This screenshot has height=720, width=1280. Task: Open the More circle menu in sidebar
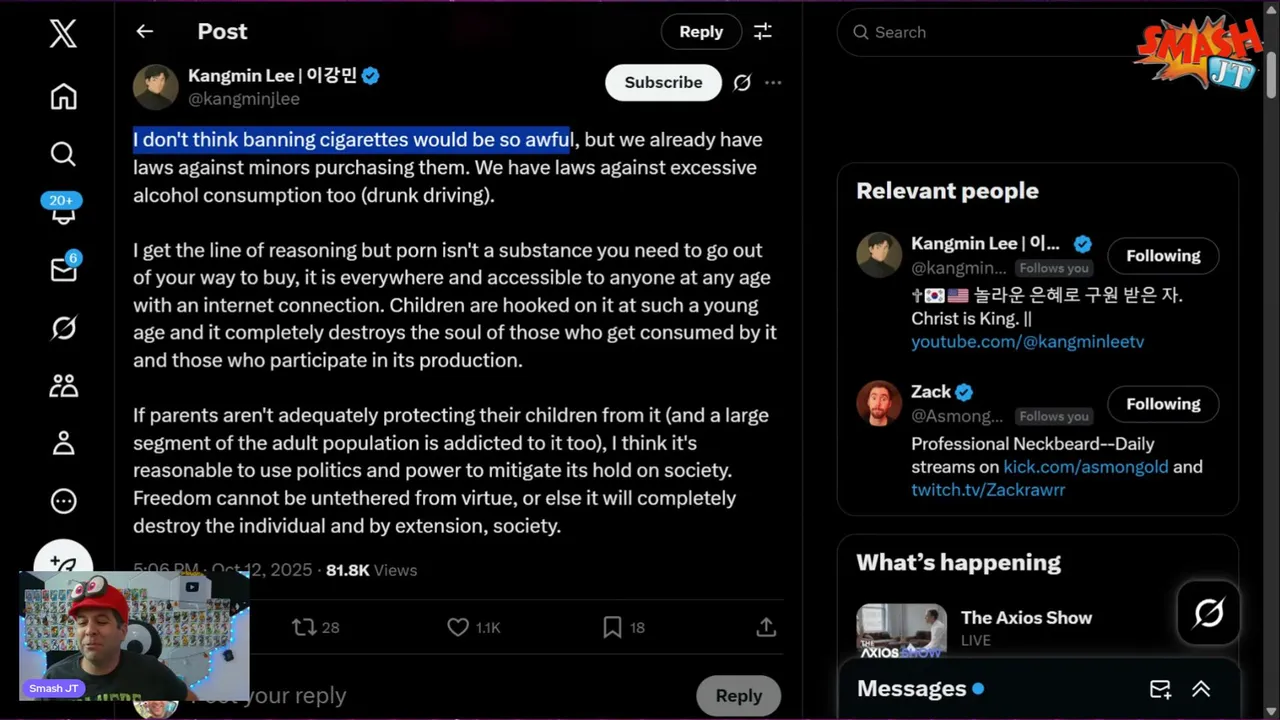63,501
